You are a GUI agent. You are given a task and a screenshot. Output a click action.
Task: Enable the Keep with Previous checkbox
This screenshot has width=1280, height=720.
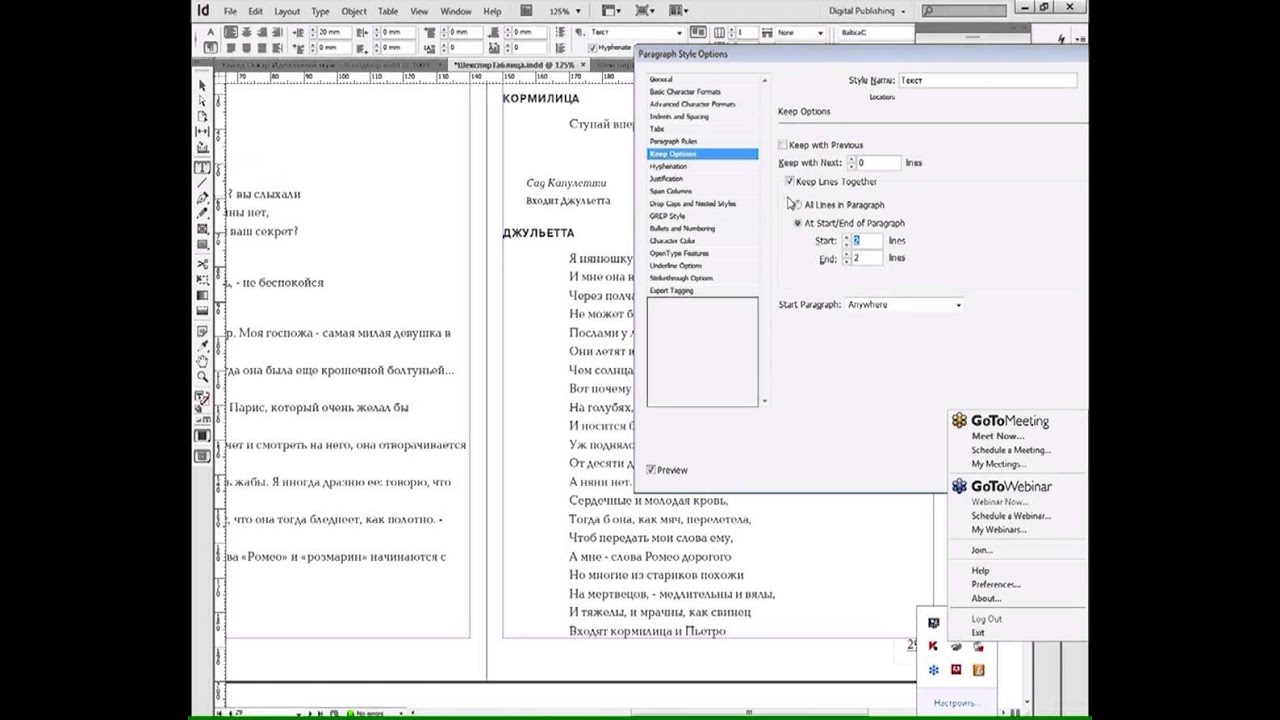coord(782,145)
